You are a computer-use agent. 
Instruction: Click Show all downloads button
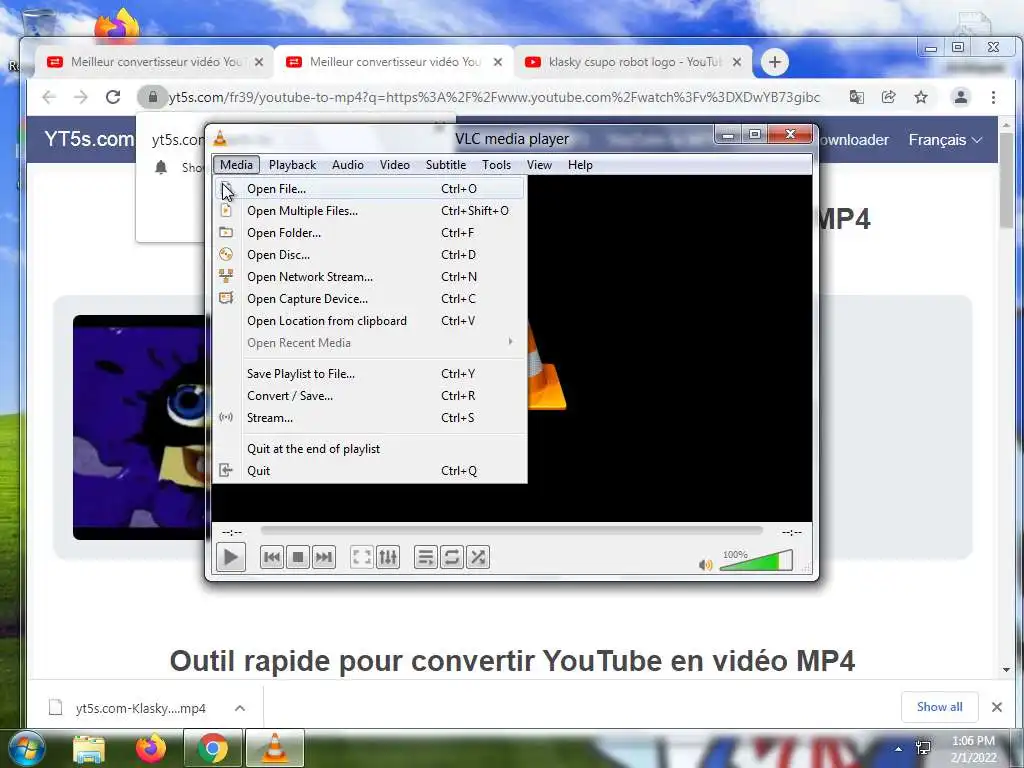tap(939, 707)
